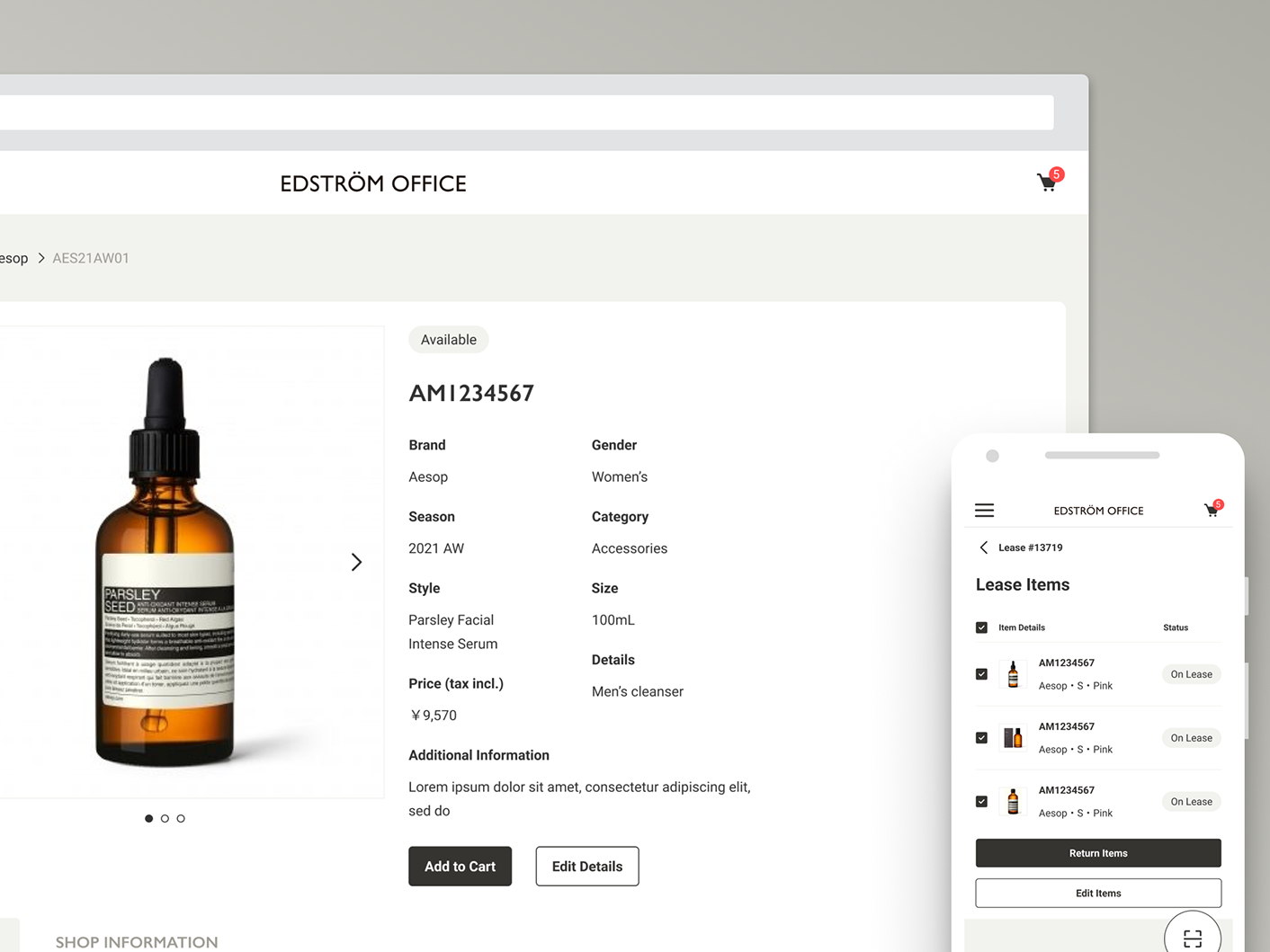Click the Status column header
Image resolution: width=1270 pixels, height=952 pixels.
pyautogui.click(x=1176, y=627)
